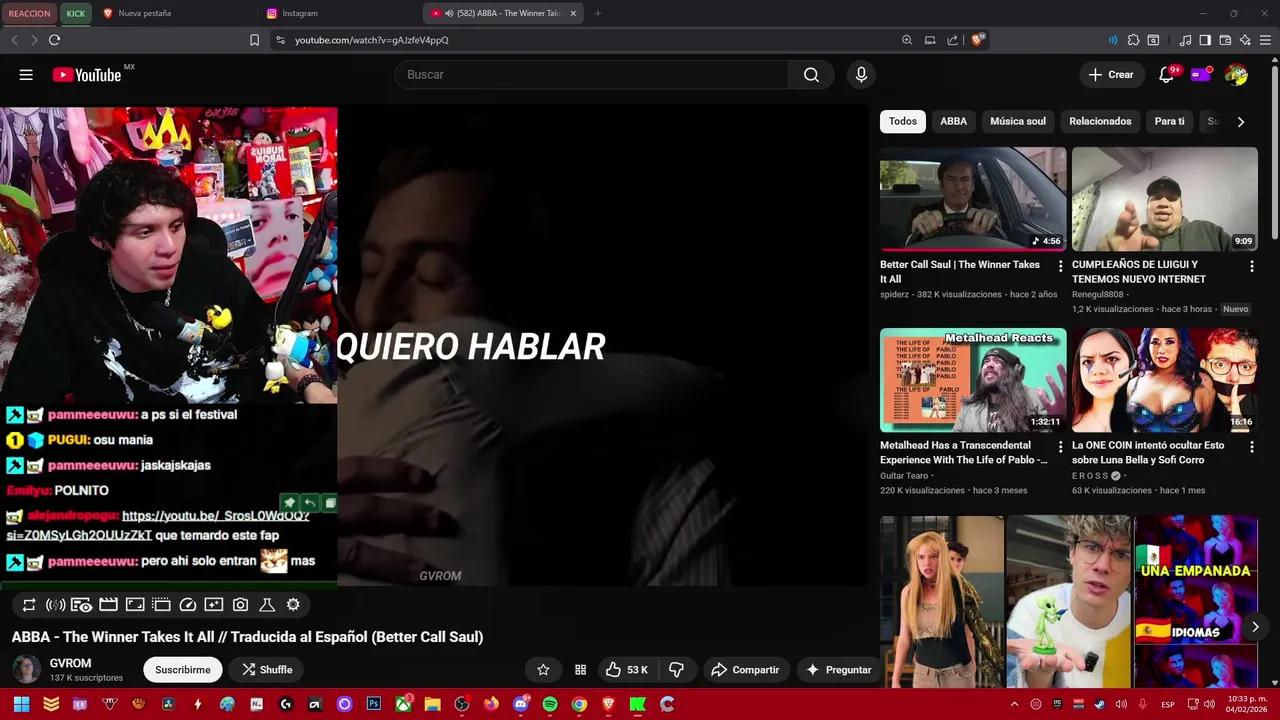This screenshot has height=720, width=1280.
Task: Switch to the Instagram tab
Action: point(337,13)
